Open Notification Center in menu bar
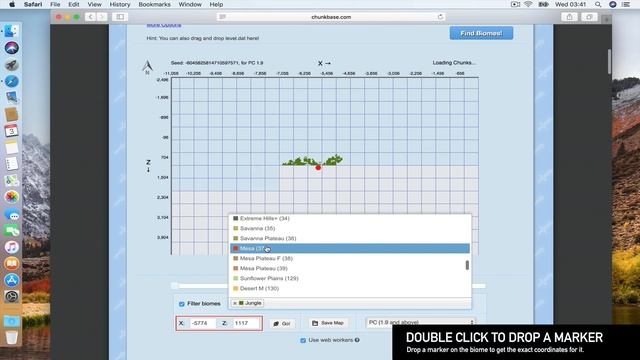This screenshot has width=640, height=360. (626, 4)
